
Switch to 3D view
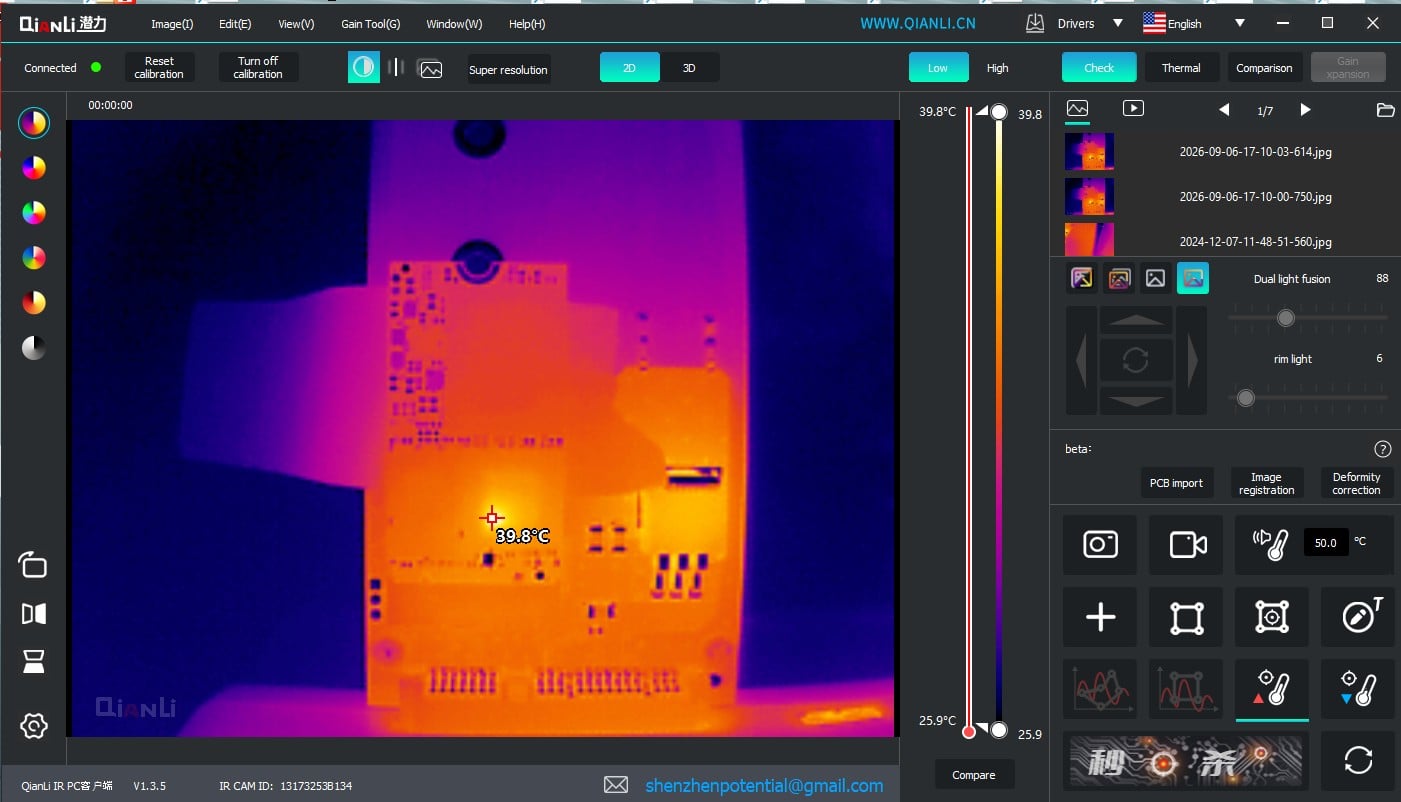(689, 68)
